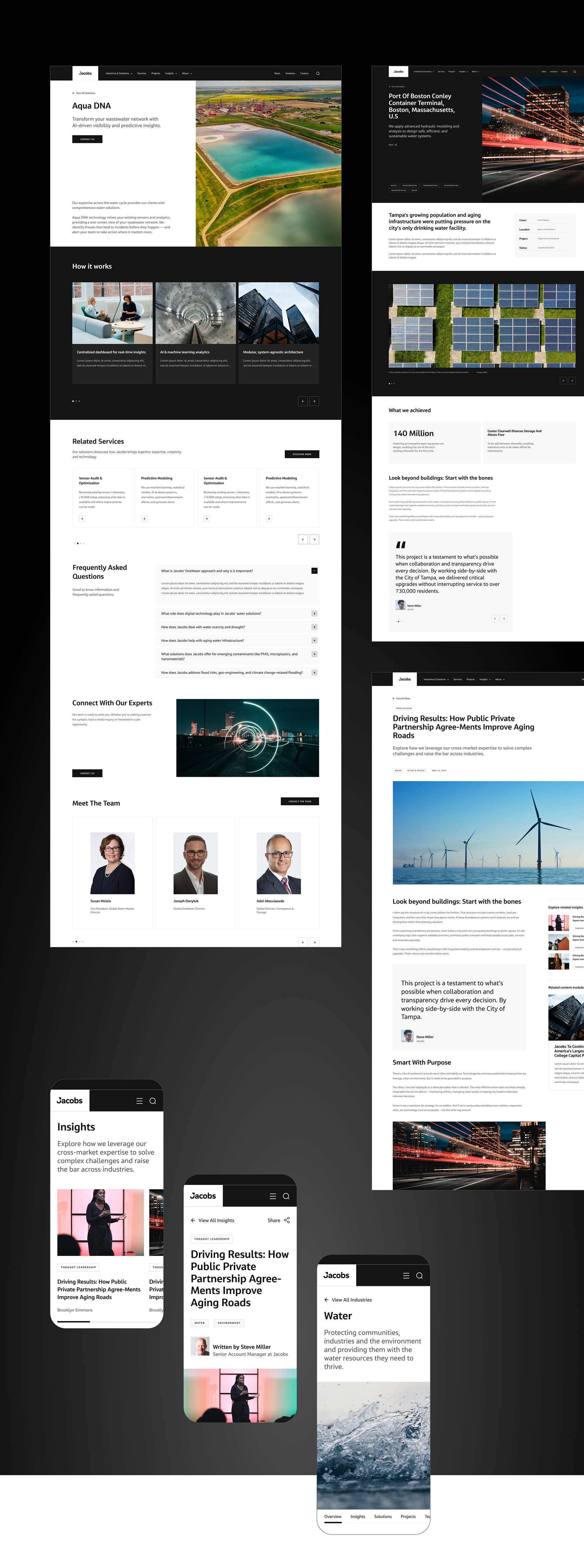Screen dimensions: 584x1568
Task: Tap the search icon on the Water mobile screen
Action: coord(419,1275)
